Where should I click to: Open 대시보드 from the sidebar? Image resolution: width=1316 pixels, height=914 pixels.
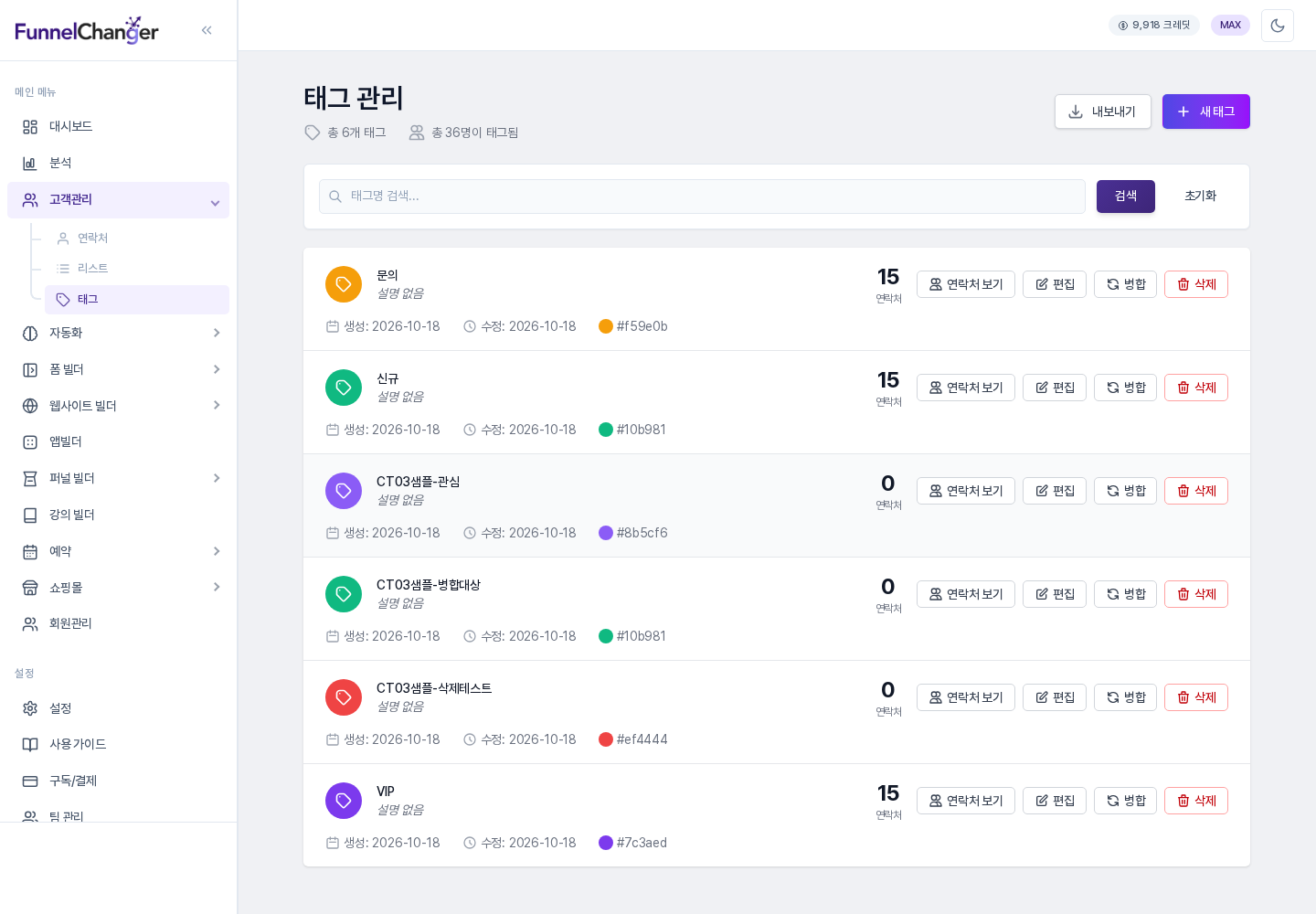(x=118, y=127)
